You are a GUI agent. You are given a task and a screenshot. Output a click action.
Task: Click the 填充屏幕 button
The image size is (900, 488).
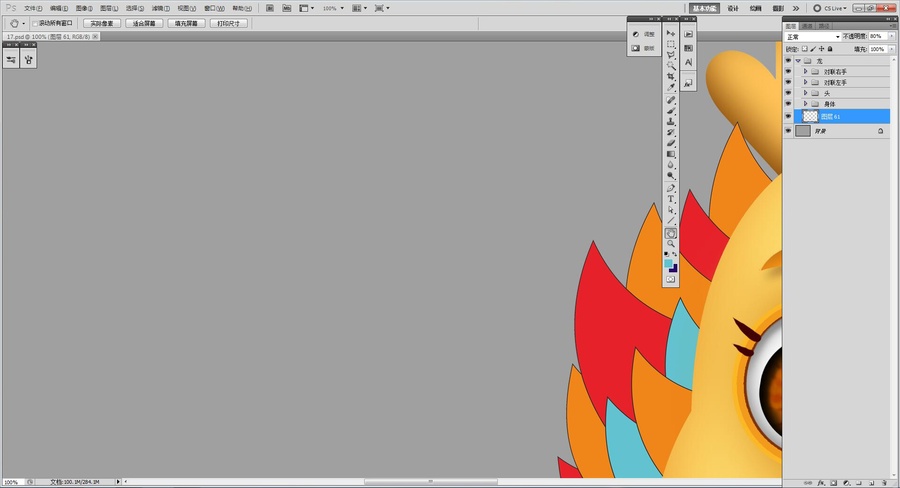[187, 24]
